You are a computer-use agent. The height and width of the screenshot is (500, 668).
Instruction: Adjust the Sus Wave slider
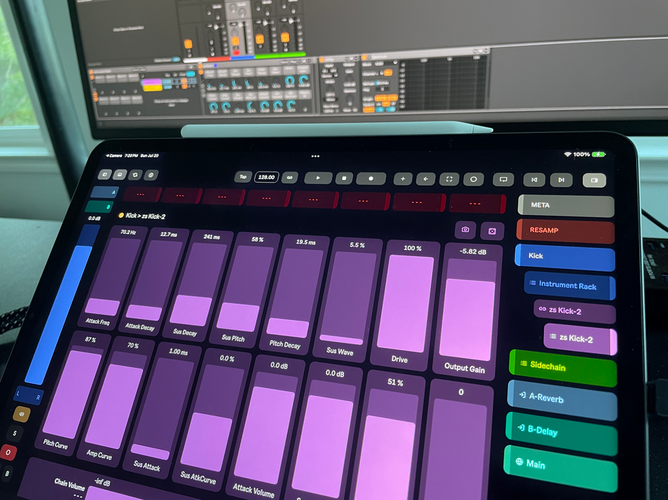tap(347, 298)
